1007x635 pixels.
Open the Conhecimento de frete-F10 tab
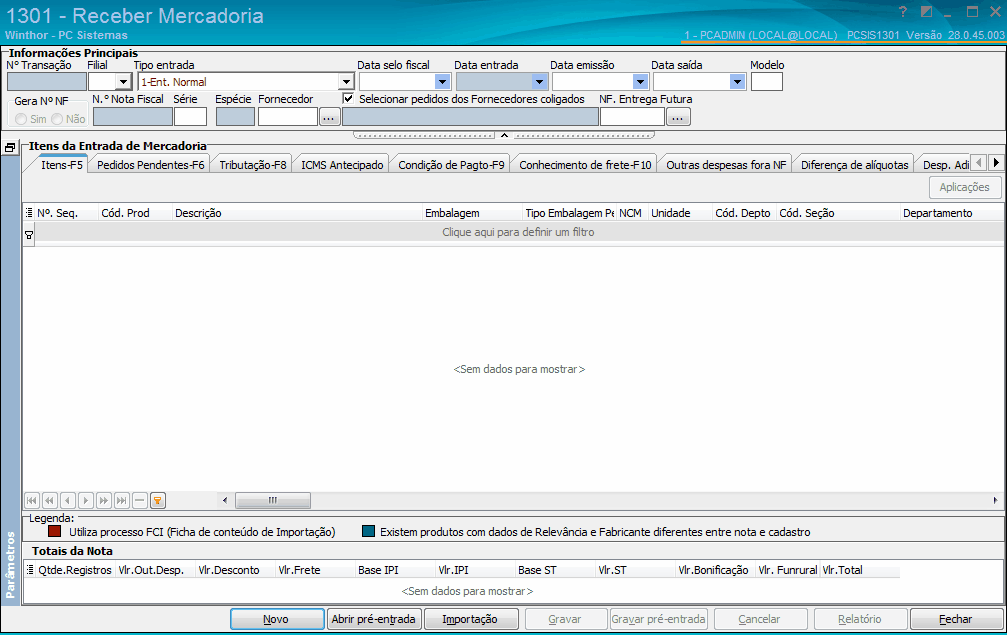585,165
